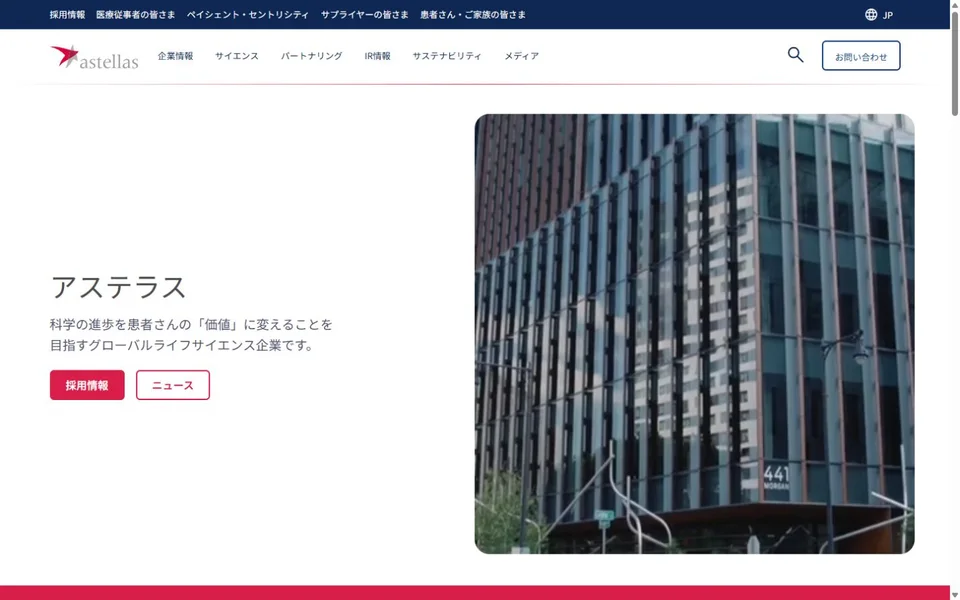Click the text 目指すグローバルライフサイエンス企業です。
This screenshot has width=960, height=600.
coord(183,345)
